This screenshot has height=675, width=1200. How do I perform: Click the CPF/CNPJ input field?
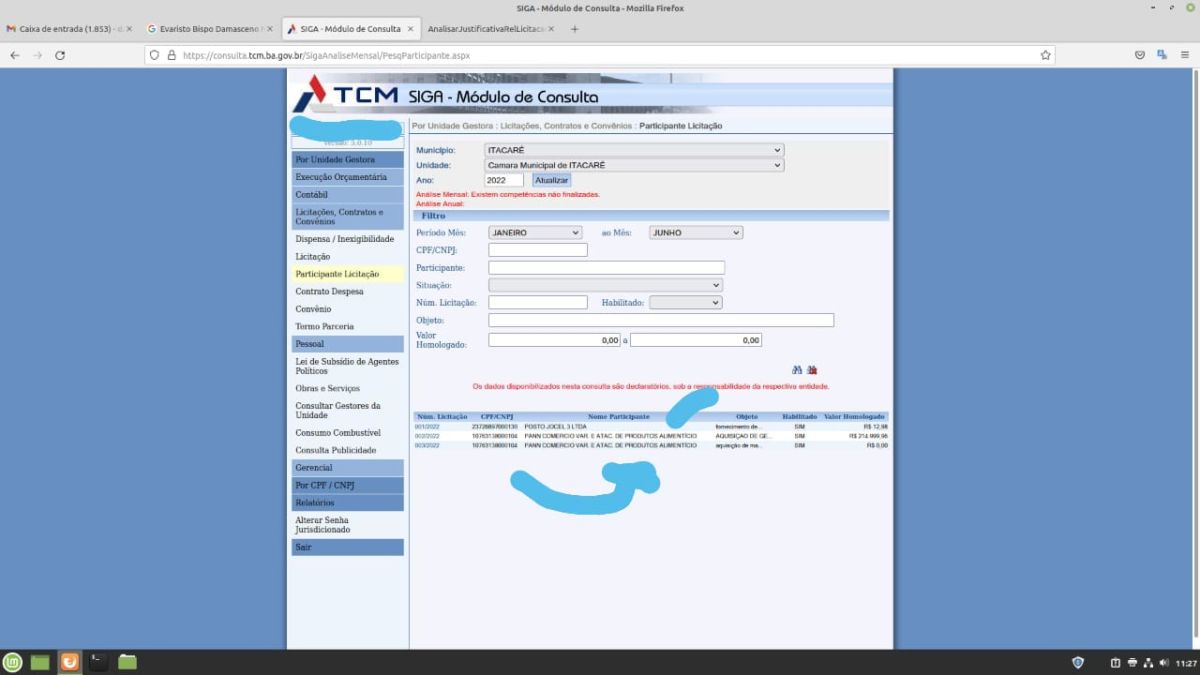pos(537,250)
